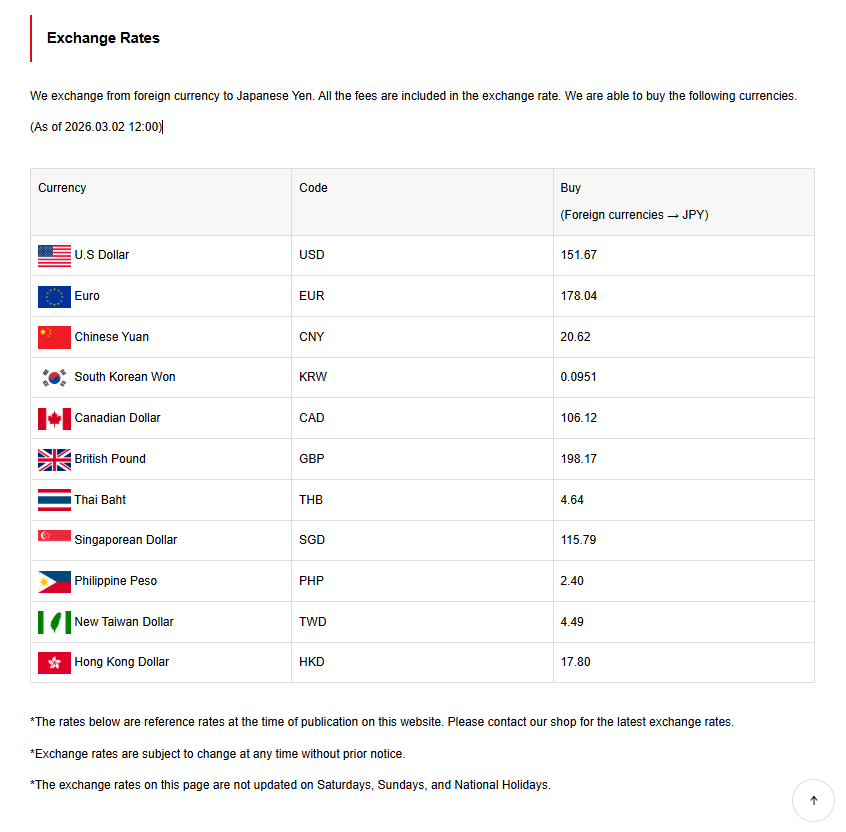The height and width of the screenshot is (832, 846).
Task: Click the Philippine Peso flag icon
Action: (54, 582)
